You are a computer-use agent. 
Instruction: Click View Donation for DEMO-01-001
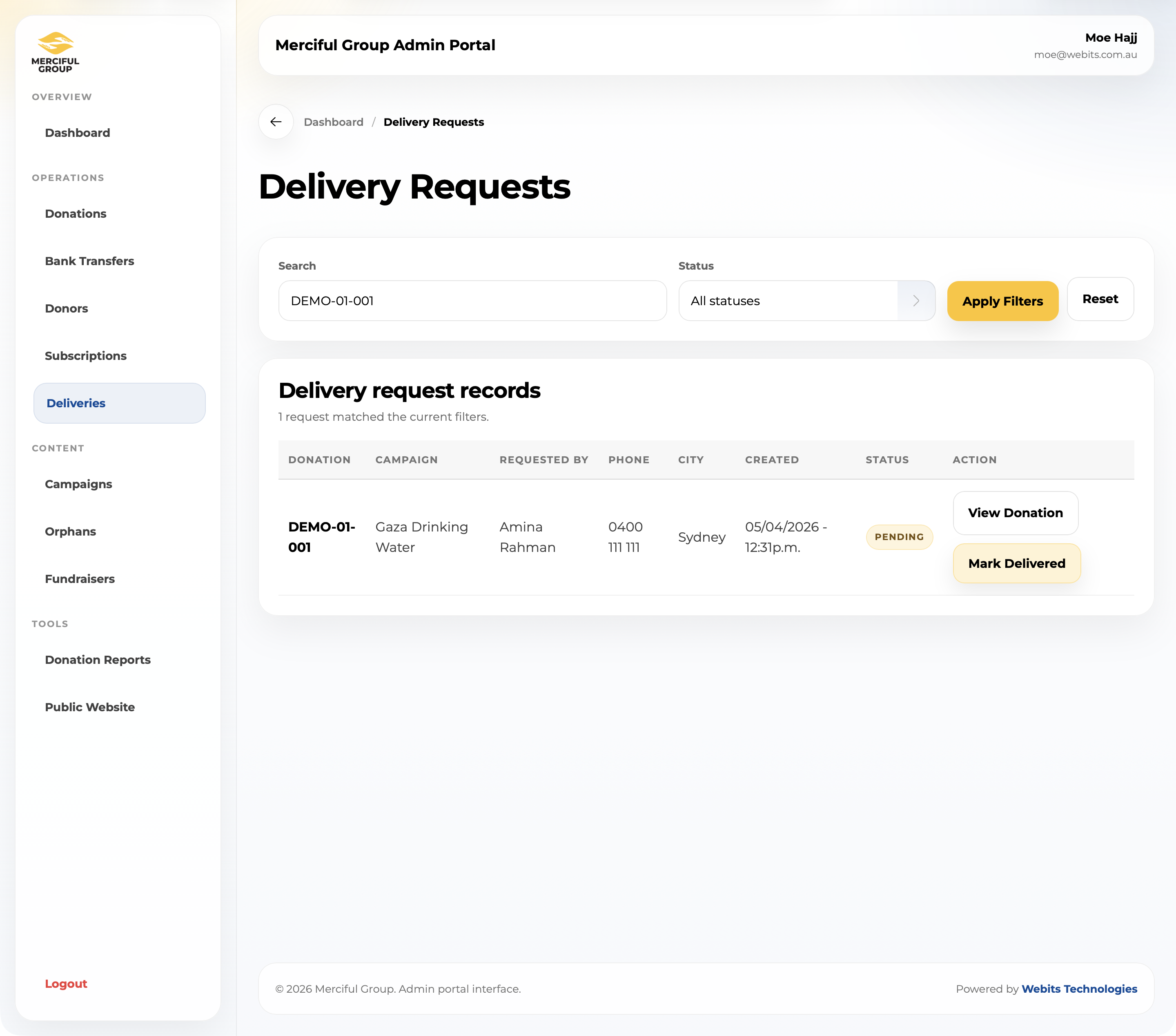coord(1016,513)
